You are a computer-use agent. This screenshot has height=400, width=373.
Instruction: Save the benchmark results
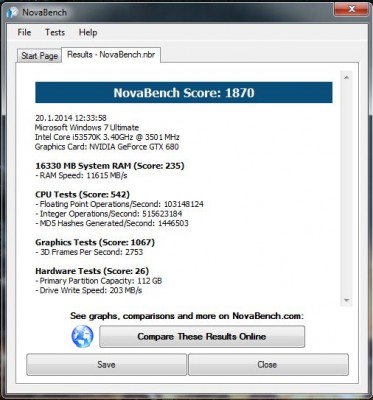pyautogui.click(x=106, y=365)
